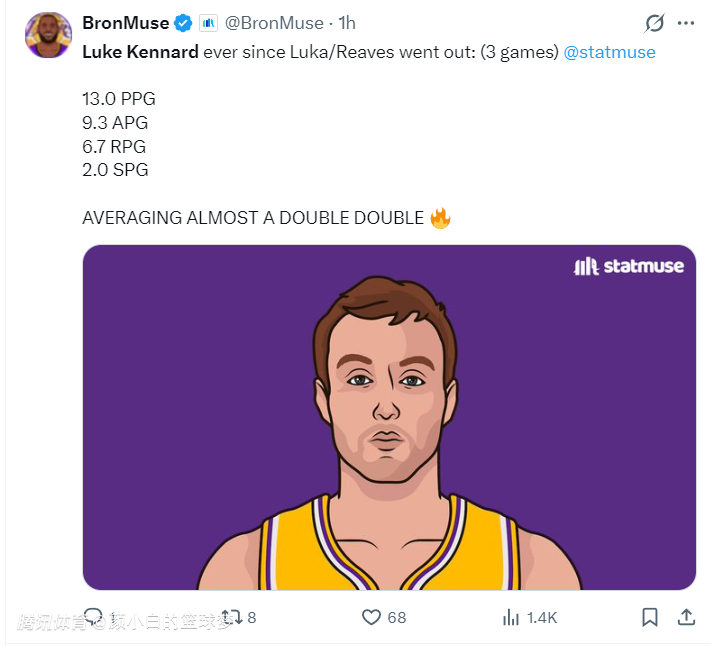Reply to the post using comment icon
The image size is (711, 646).
(94, 616)
